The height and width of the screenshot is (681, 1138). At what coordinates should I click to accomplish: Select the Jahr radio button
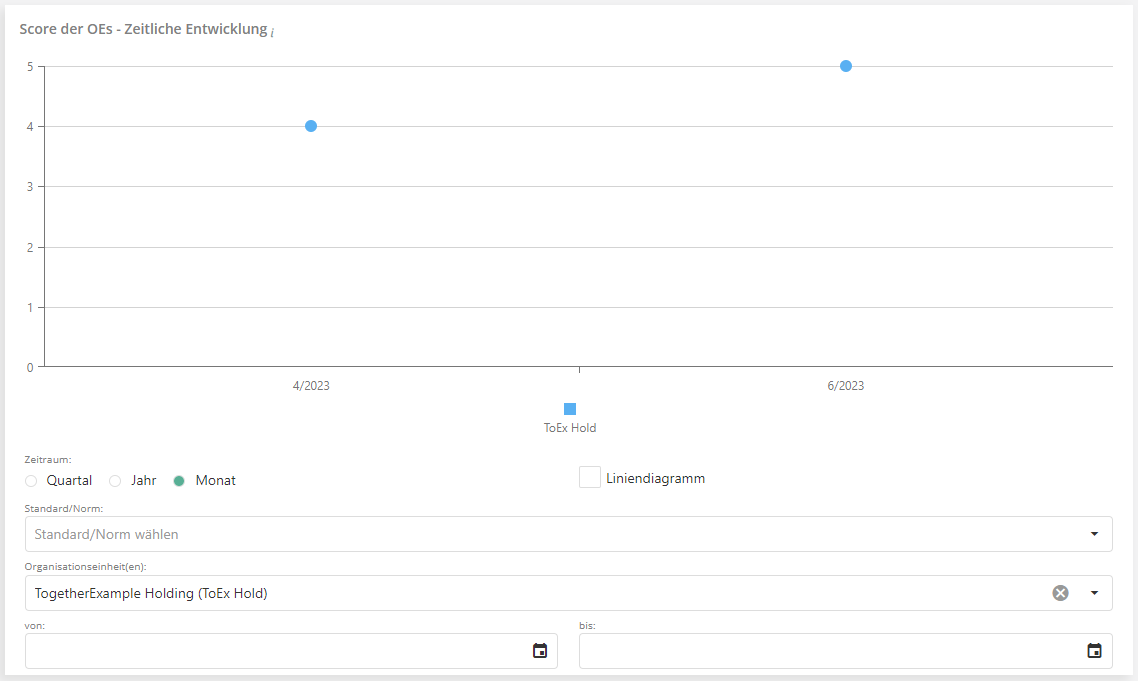point(115,481)
